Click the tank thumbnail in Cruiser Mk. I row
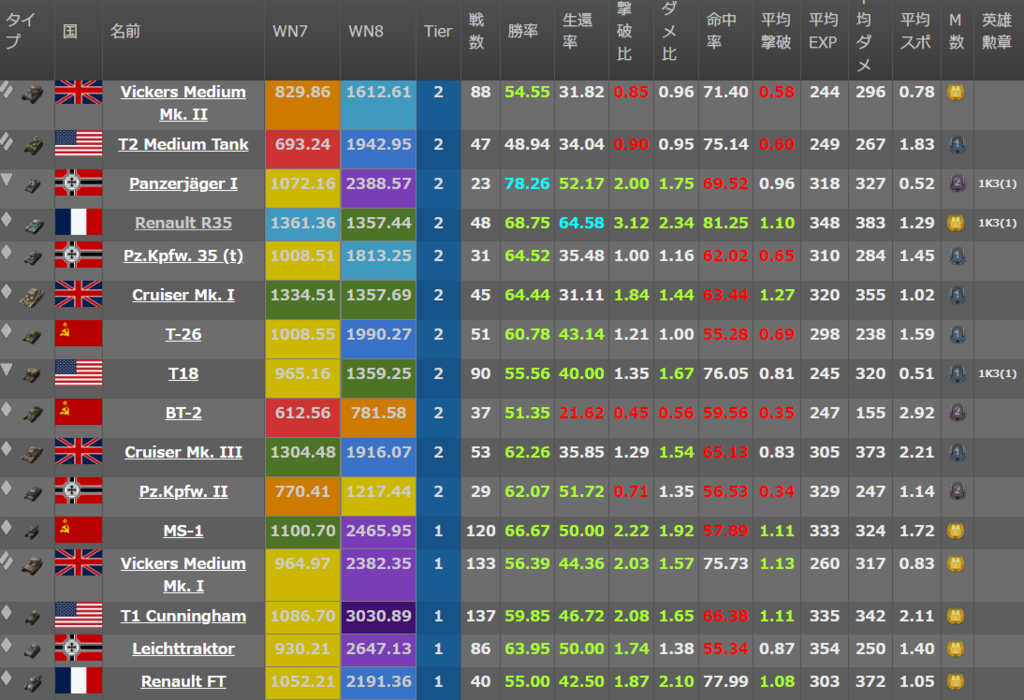 tap(32, 298)
